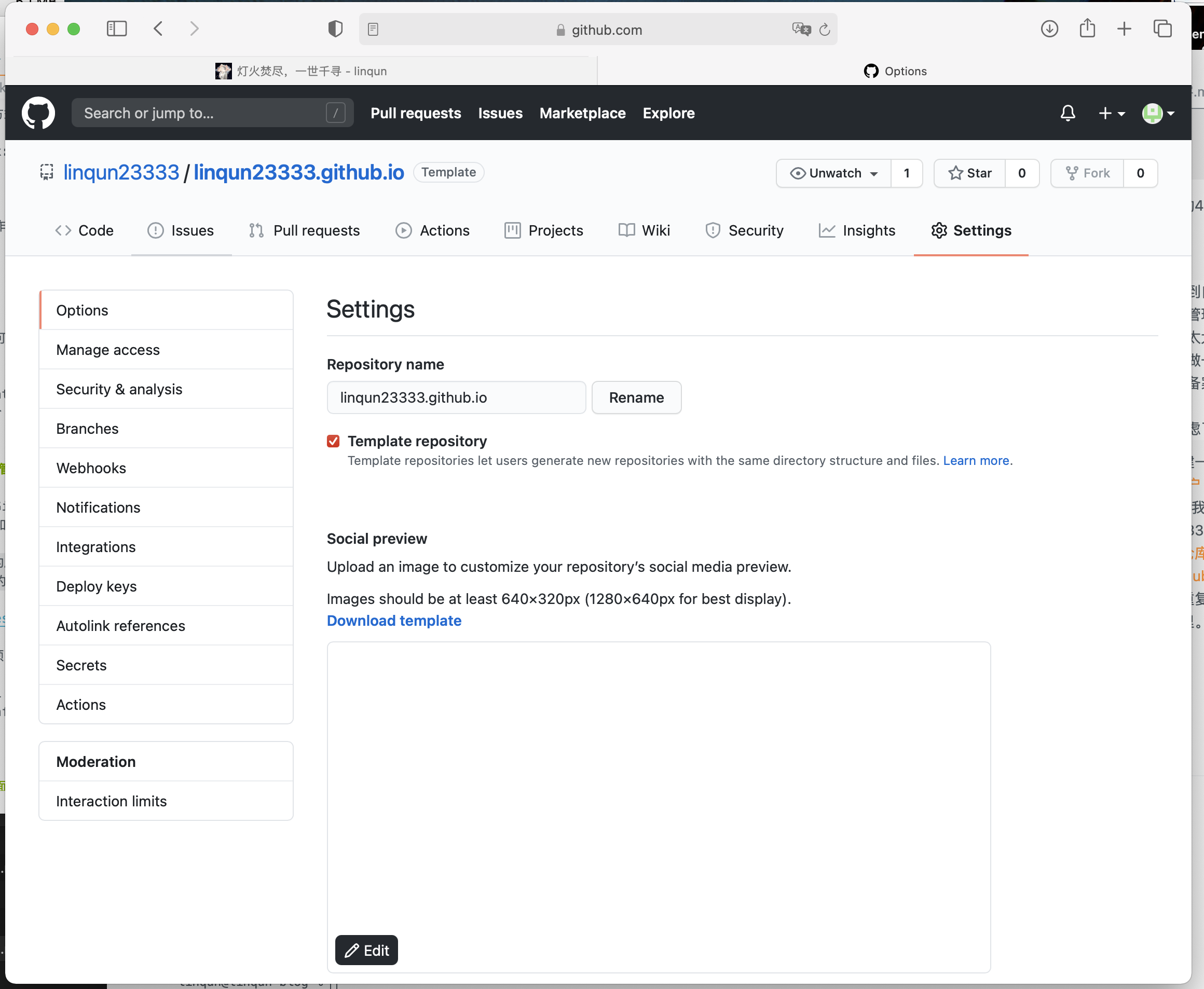Screen dimensions: 1204x989
Task: Switch to the Insights tab
Action: 857,231
